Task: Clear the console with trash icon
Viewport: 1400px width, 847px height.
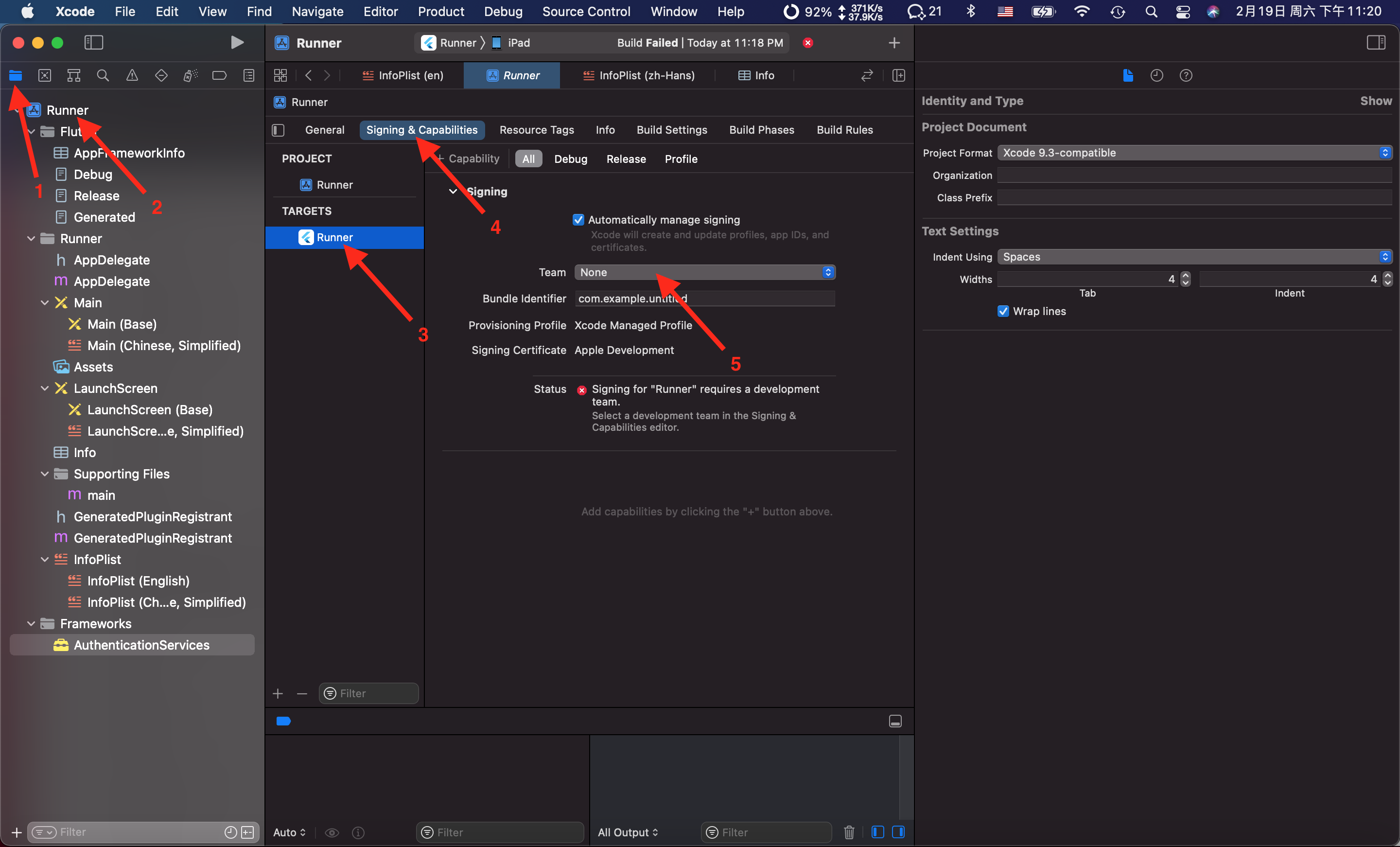Action: pos(849,832)
